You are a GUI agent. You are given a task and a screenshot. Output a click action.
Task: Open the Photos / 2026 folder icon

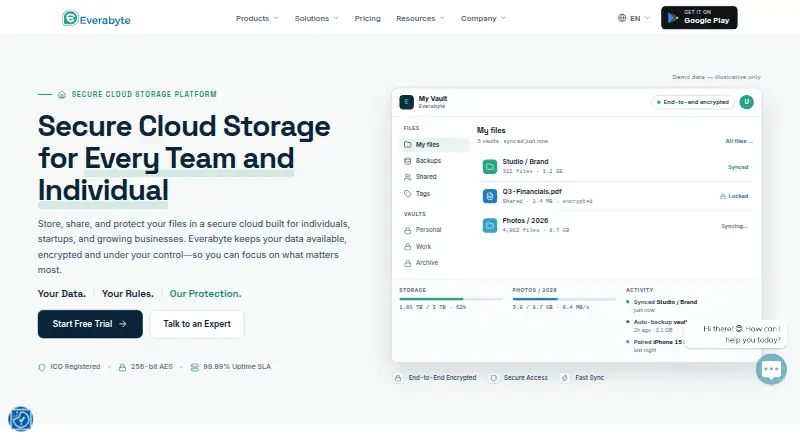coord(490,225)
